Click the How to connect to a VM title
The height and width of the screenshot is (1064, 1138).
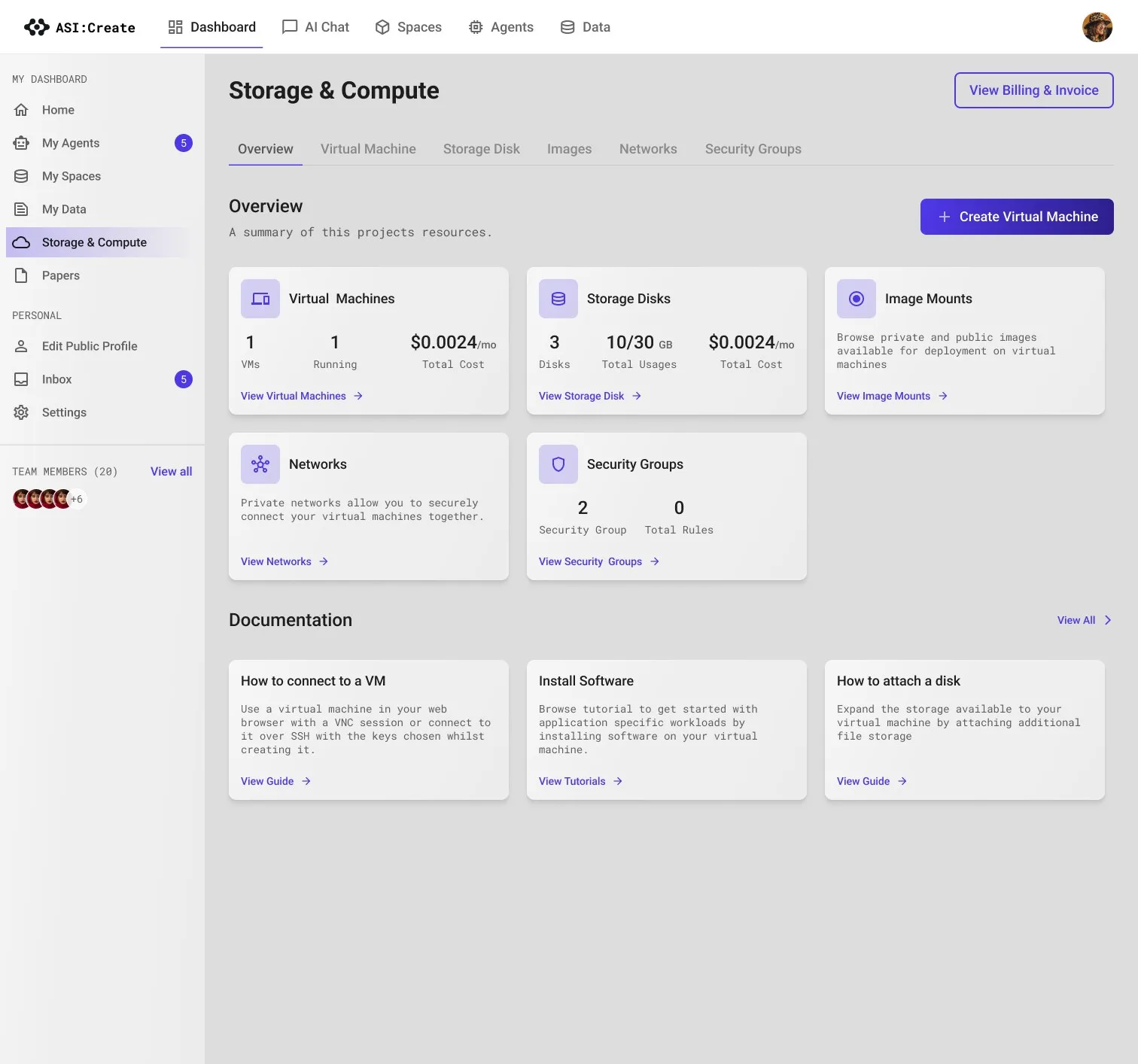313,681
